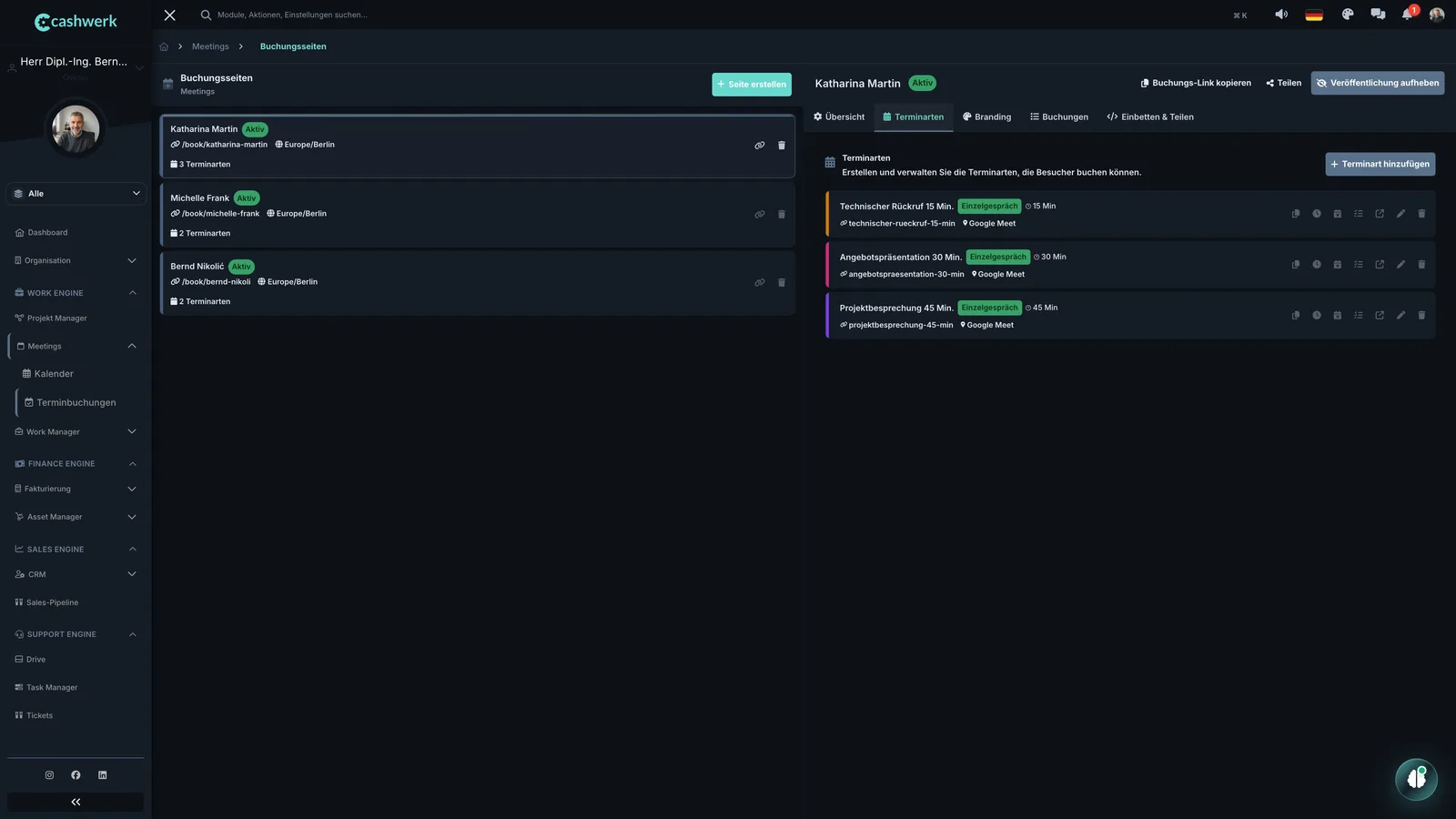Open availability clock for Technischer Rückruf

click(x=1317, y=214)
